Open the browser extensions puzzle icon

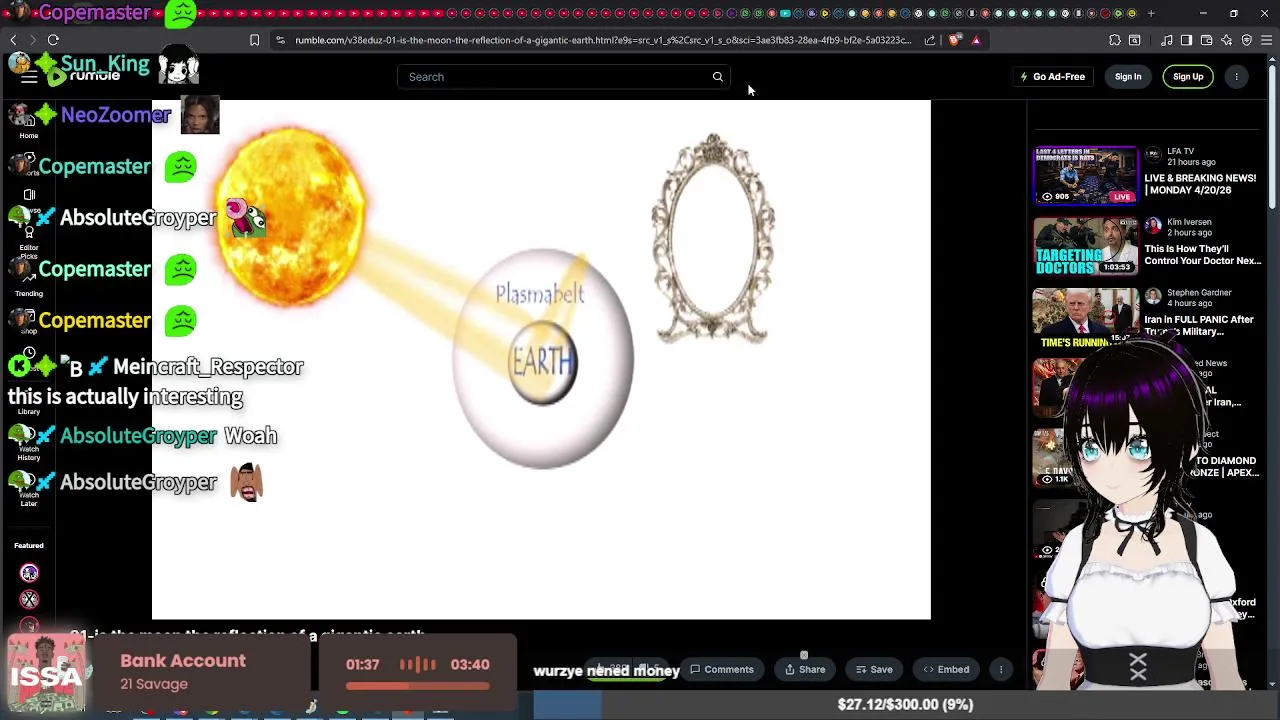(x=1115, y=40)
